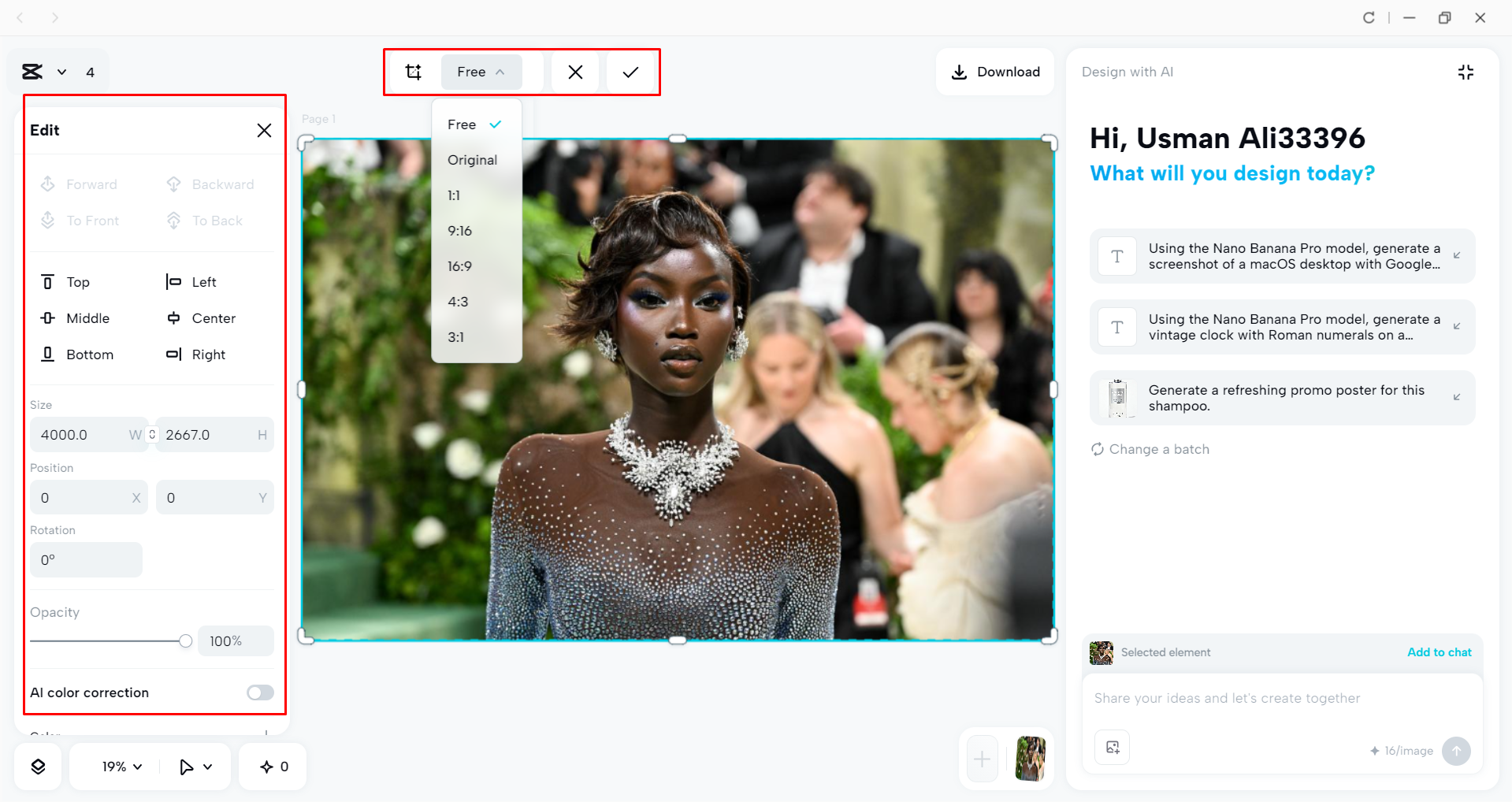Viewport: 1512px width, 802px height.
Task: Open the CapCut logo menu
Action: point(32,72)
